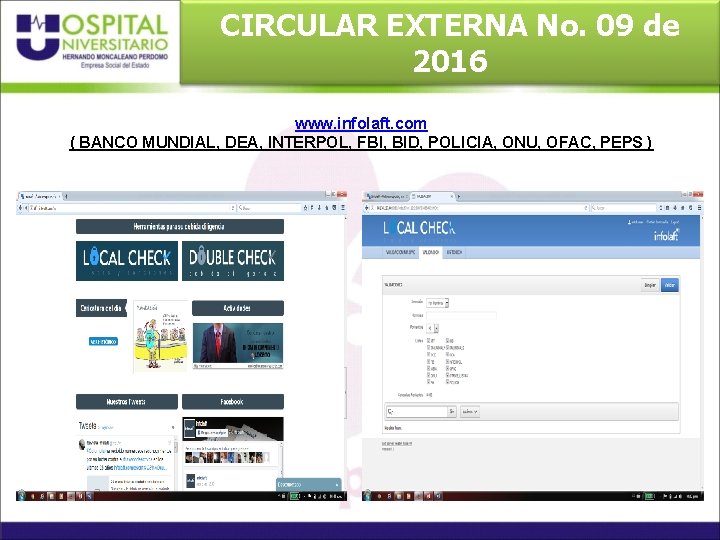Toggle the FBI list checkbox
Screen dimensions: 720x540
(x=428, y=362)
